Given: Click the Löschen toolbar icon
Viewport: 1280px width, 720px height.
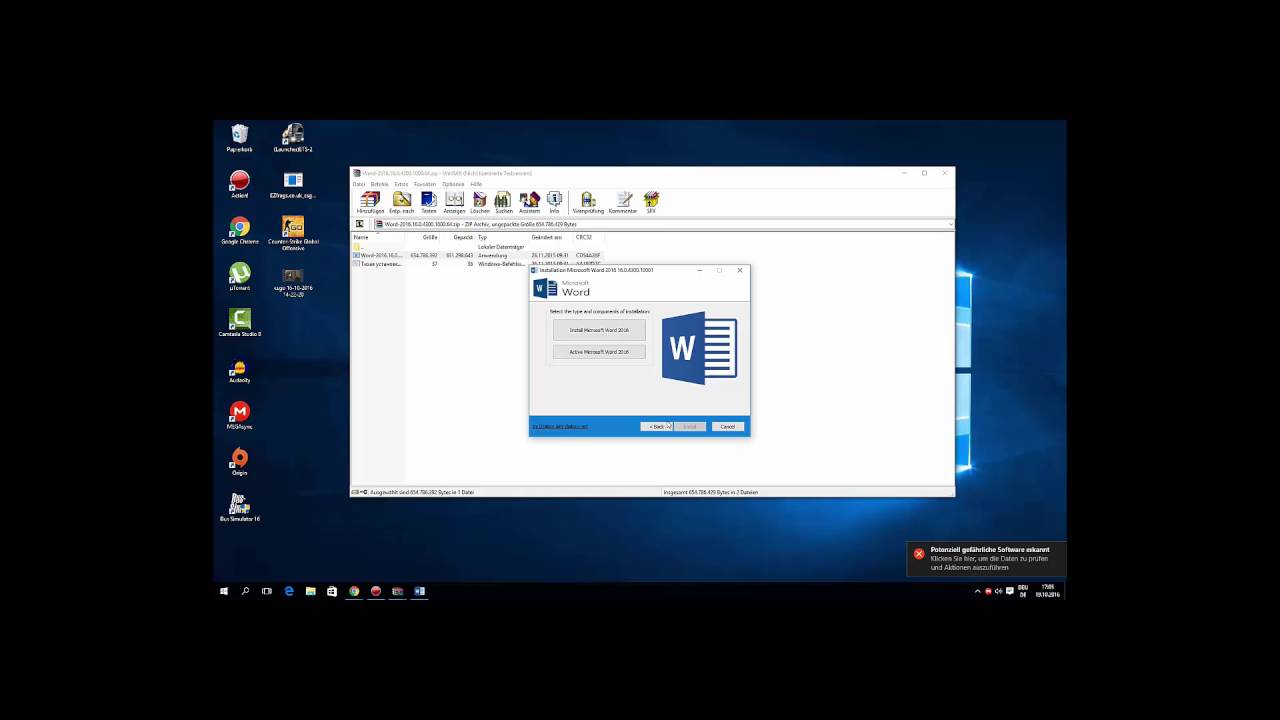Looking at the screenshot, I should pos(480,202).
